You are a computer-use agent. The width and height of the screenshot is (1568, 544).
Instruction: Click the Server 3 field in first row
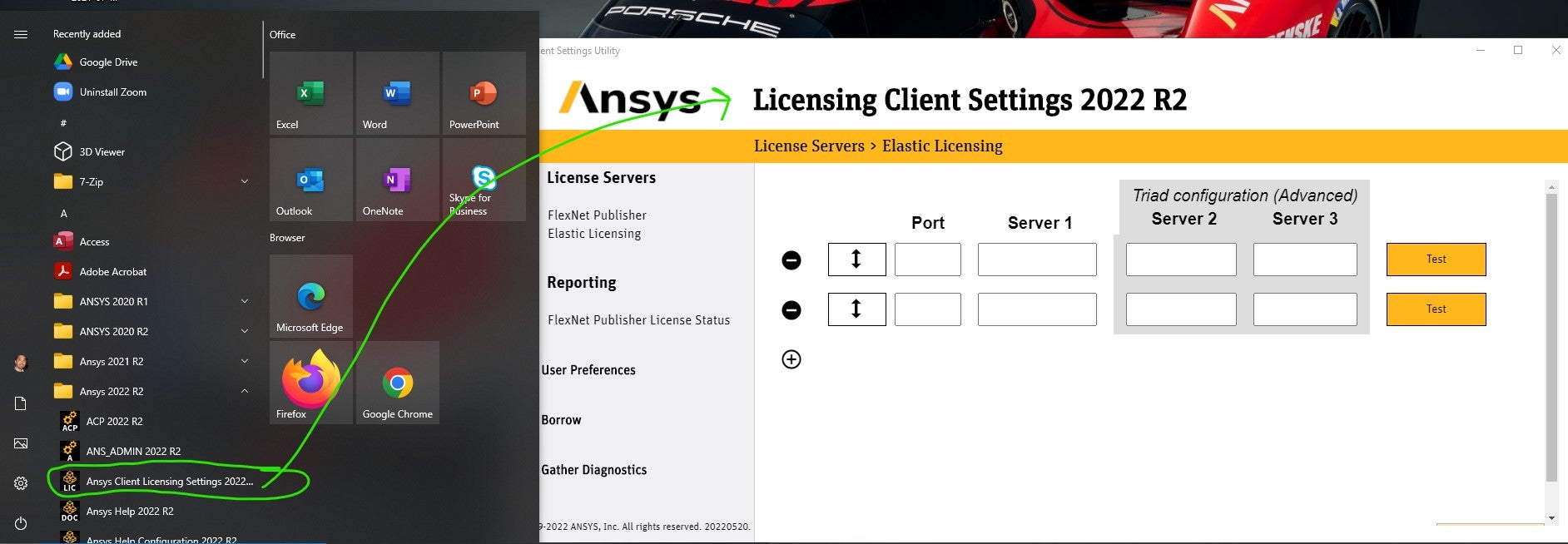click(x=1305, y=260)
